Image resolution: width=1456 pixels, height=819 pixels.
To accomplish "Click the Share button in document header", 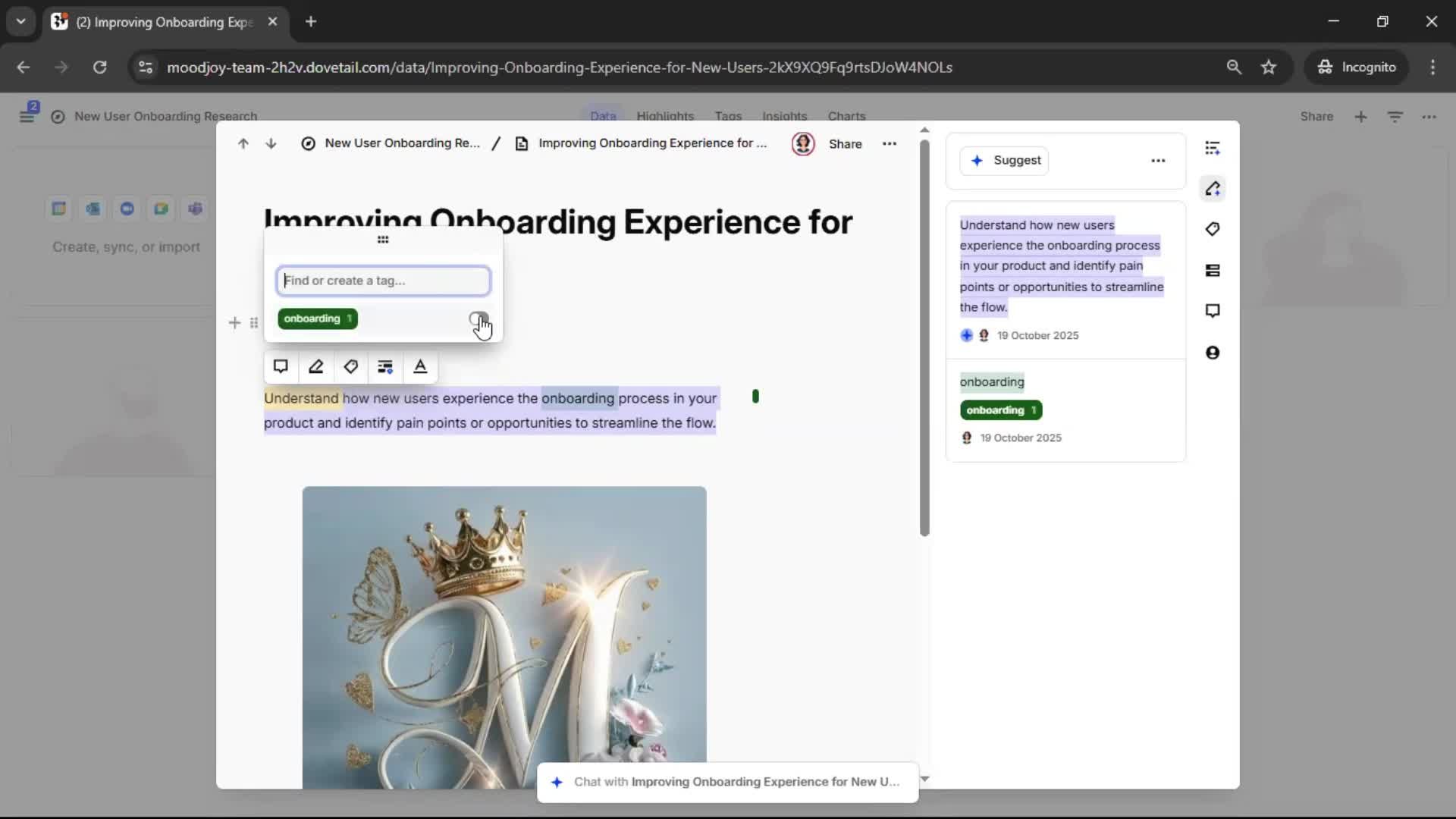I will pos(845,144).
